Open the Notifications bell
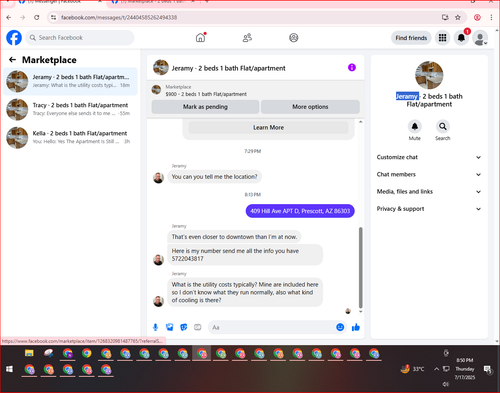500x393 pixels. tap(461, 38)
